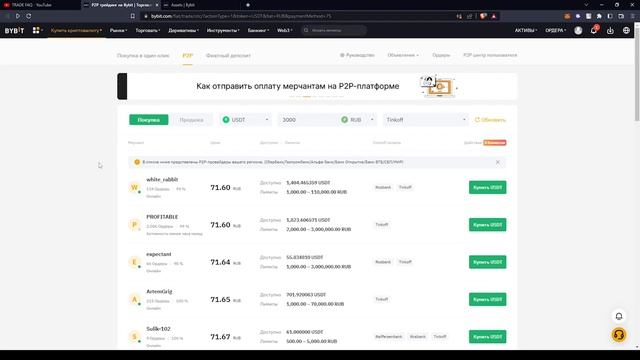Click the Обновить refresh link
The image size is (640, 360).
click(490, 120)
